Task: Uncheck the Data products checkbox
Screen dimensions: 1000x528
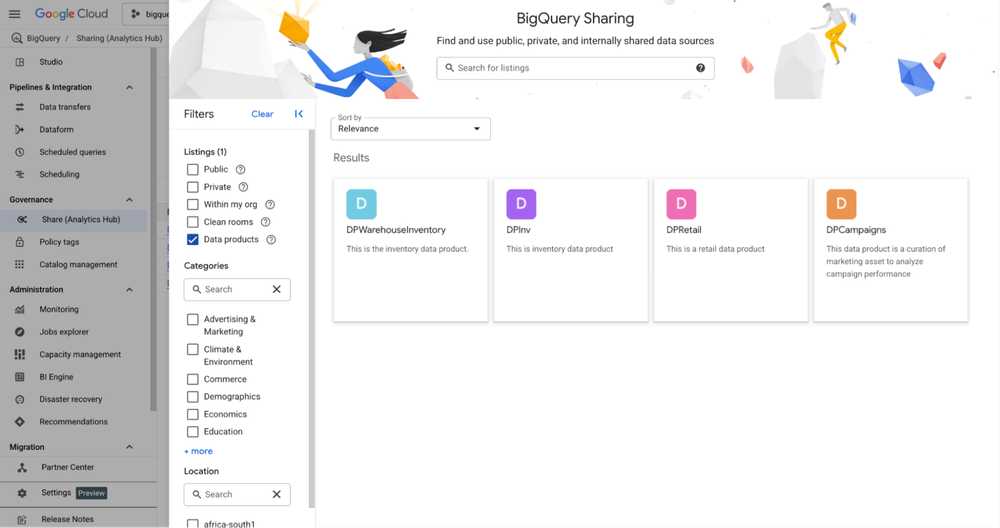Action: [x=193, y=240]
